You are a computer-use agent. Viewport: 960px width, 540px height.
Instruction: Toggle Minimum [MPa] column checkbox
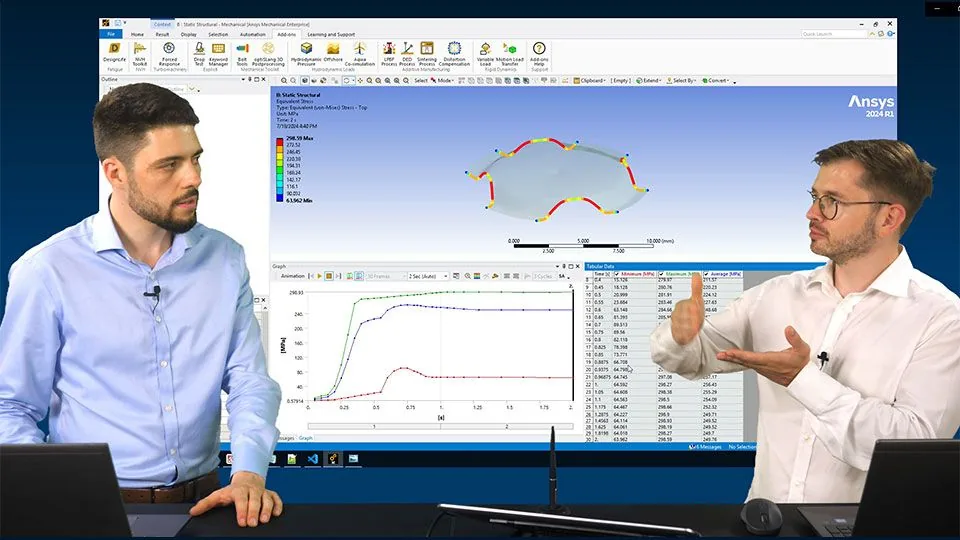[617, 274]
